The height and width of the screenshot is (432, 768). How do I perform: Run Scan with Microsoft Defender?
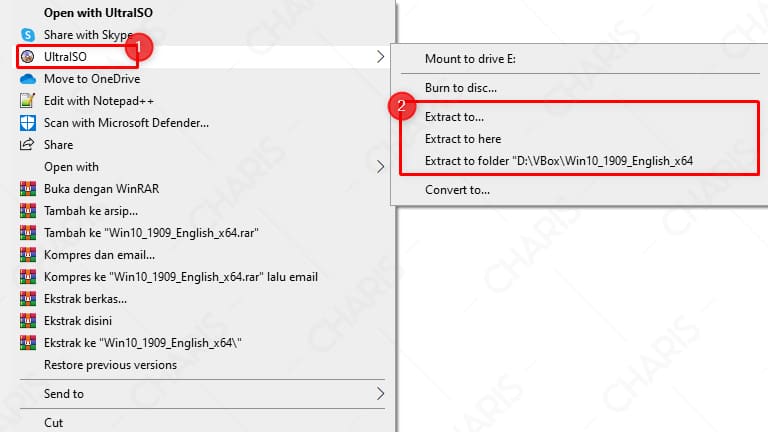coord(126,123)
